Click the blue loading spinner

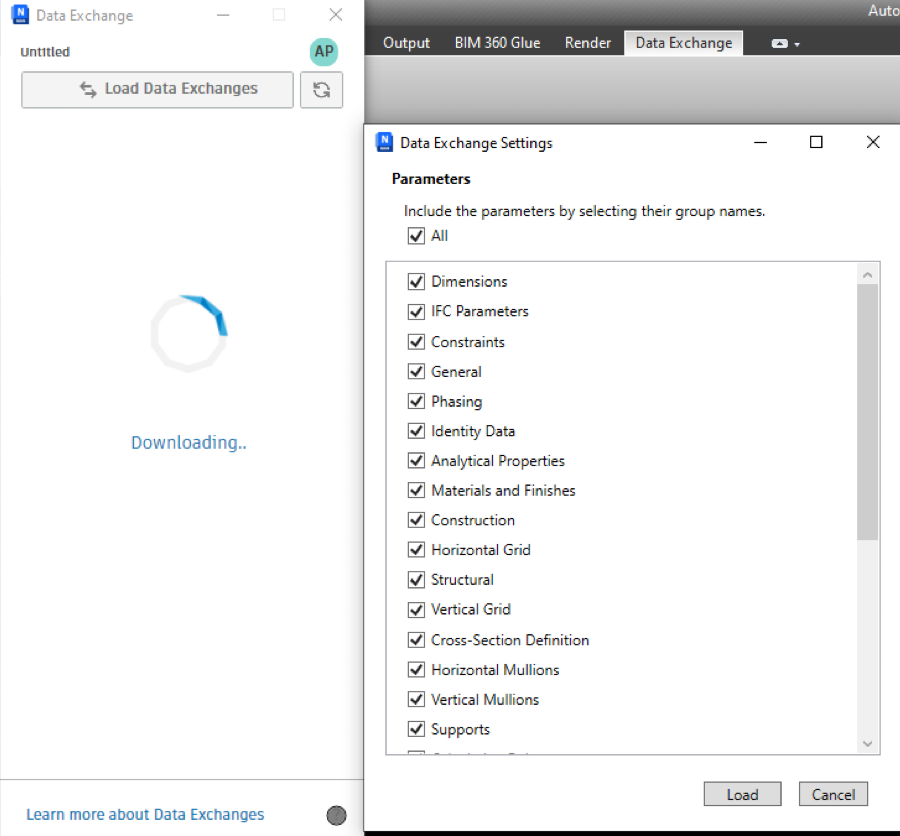click(189, 334)
